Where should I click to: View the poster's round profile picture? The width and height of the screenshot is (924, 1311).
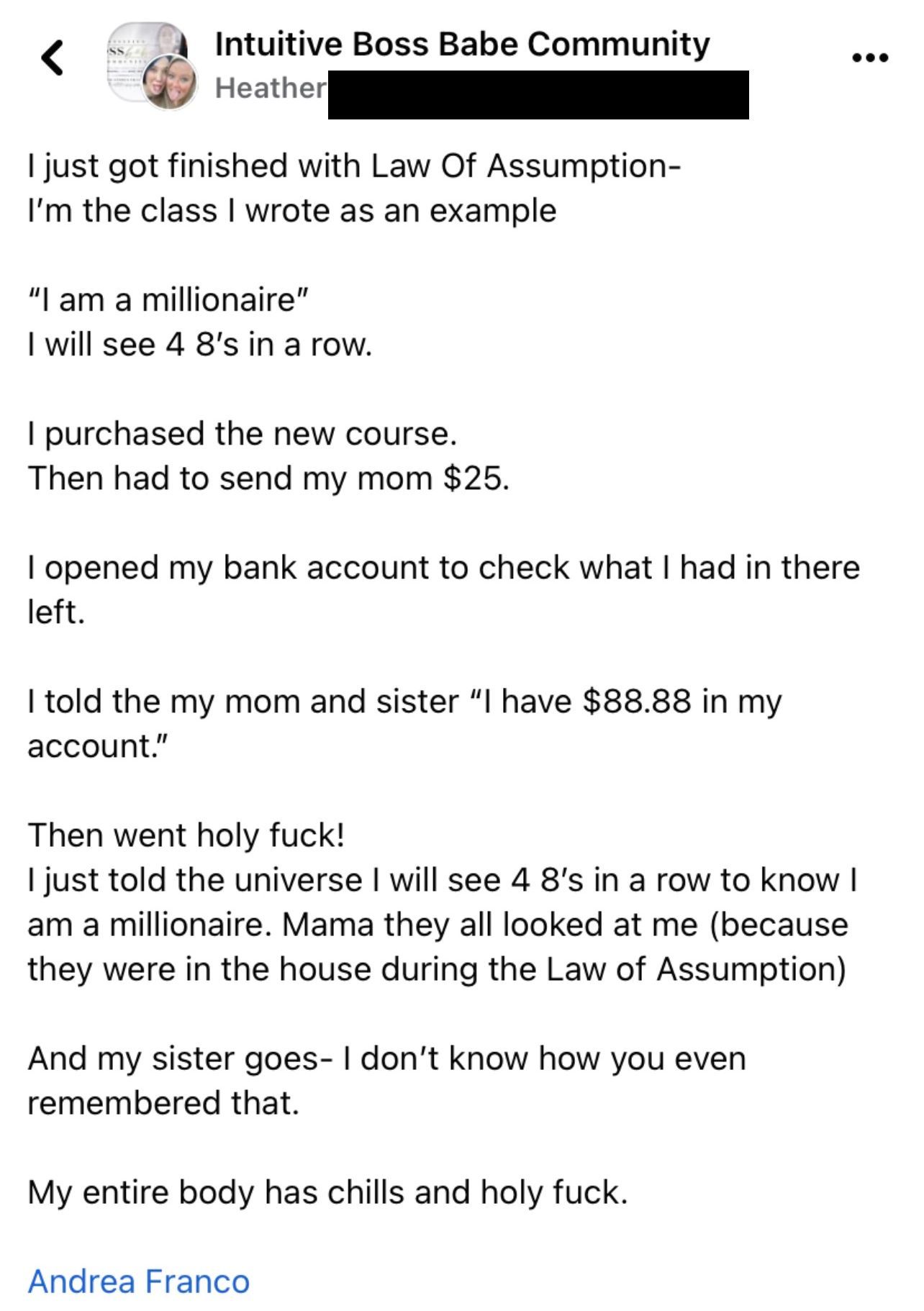click(170, 83)
